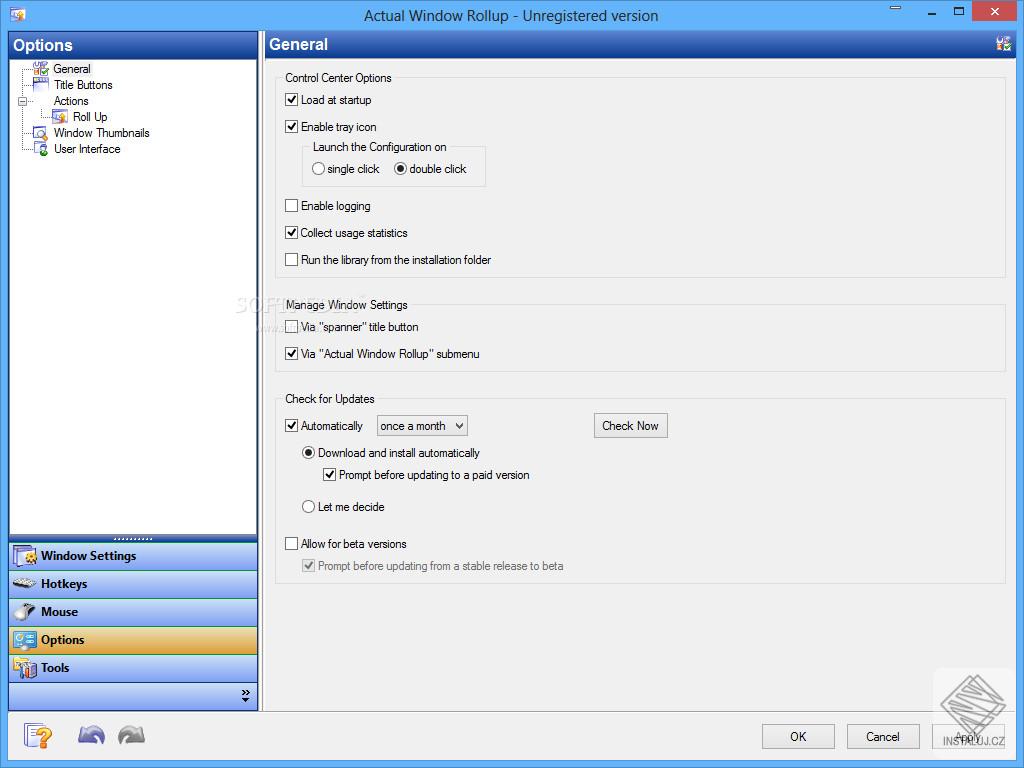The image size is (1024, 768).
Task: Click the Hotkeys keyboard icon
Action: tap(25, 583)
